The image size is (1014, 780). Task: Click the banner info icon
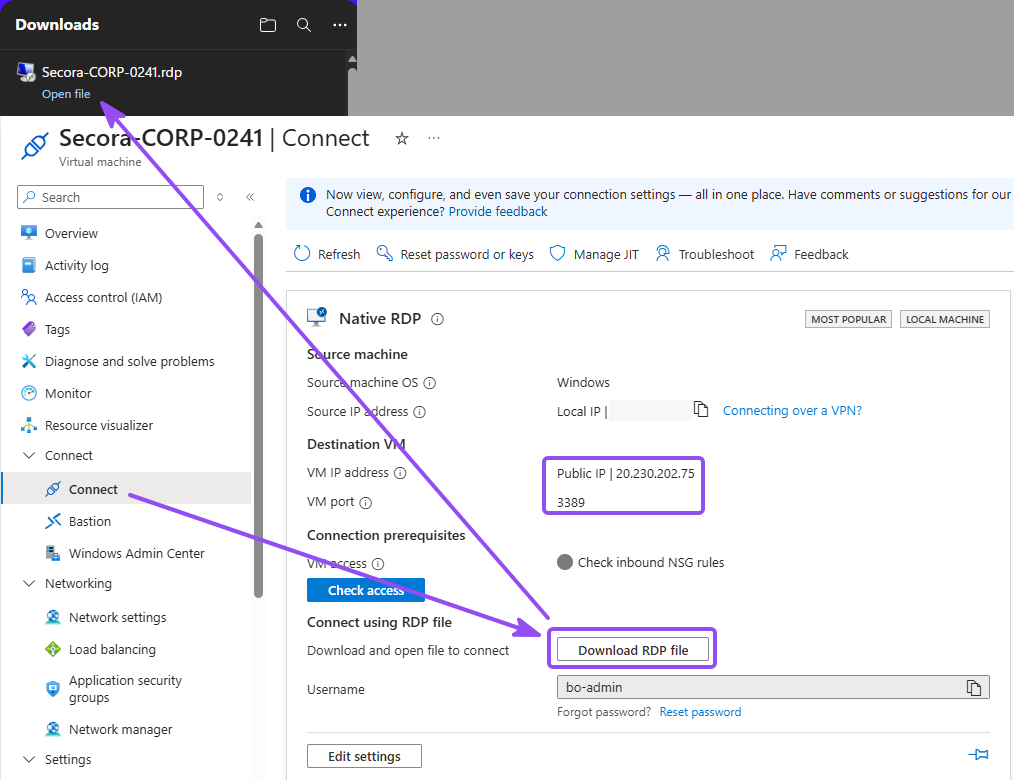click(x=308, y=195)
